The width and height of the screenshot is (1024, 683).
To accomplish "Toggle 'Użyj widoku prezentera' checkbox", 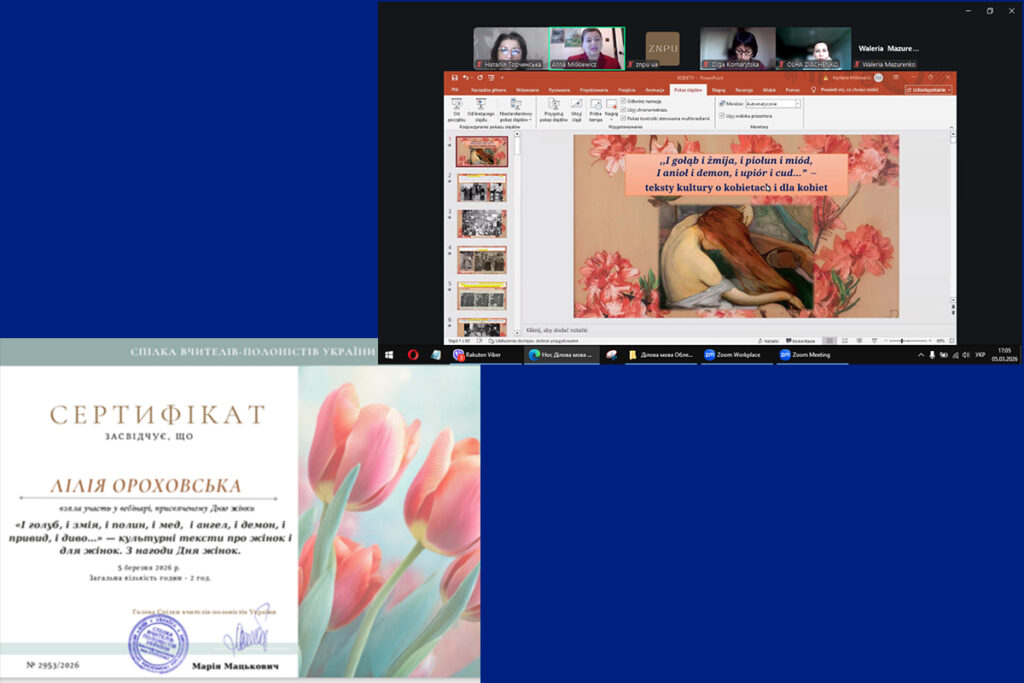I will pyautogui.click(x=723, y=115).
